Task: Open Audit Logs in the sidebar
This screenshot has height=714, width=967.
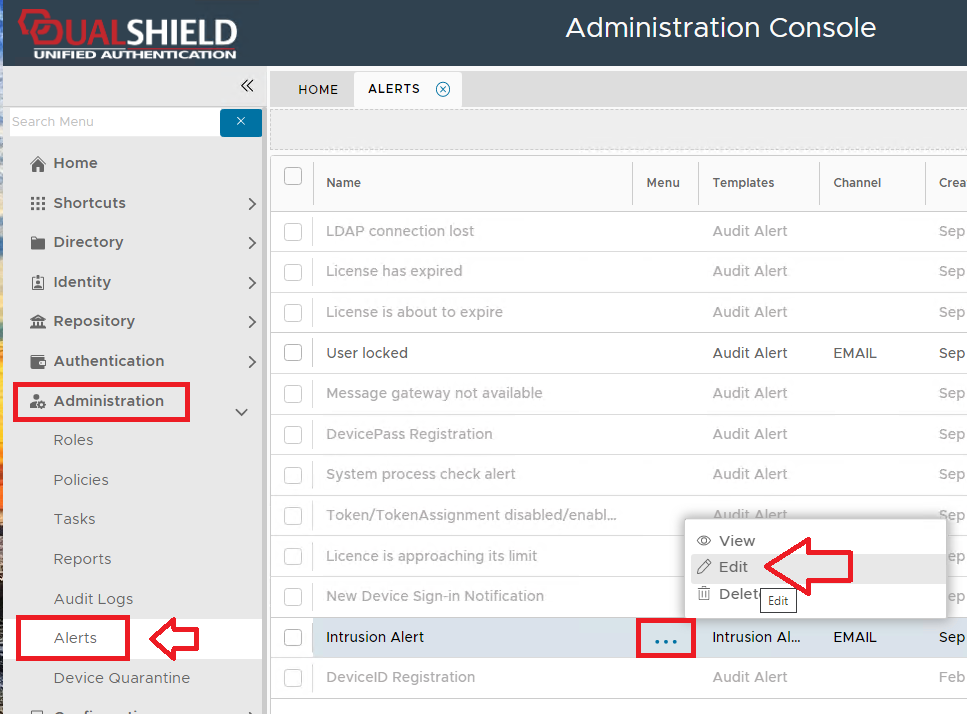Action: [93, 599]
